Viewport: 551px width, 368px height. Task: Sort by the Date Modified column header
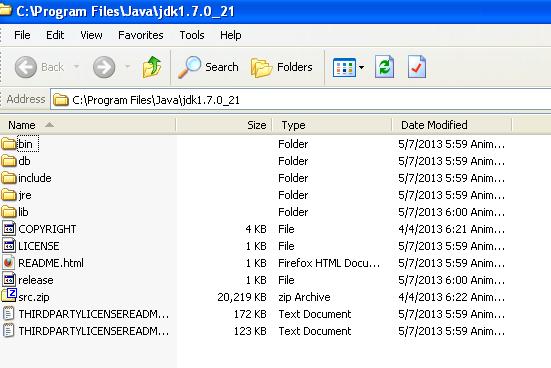coord(452,125)
